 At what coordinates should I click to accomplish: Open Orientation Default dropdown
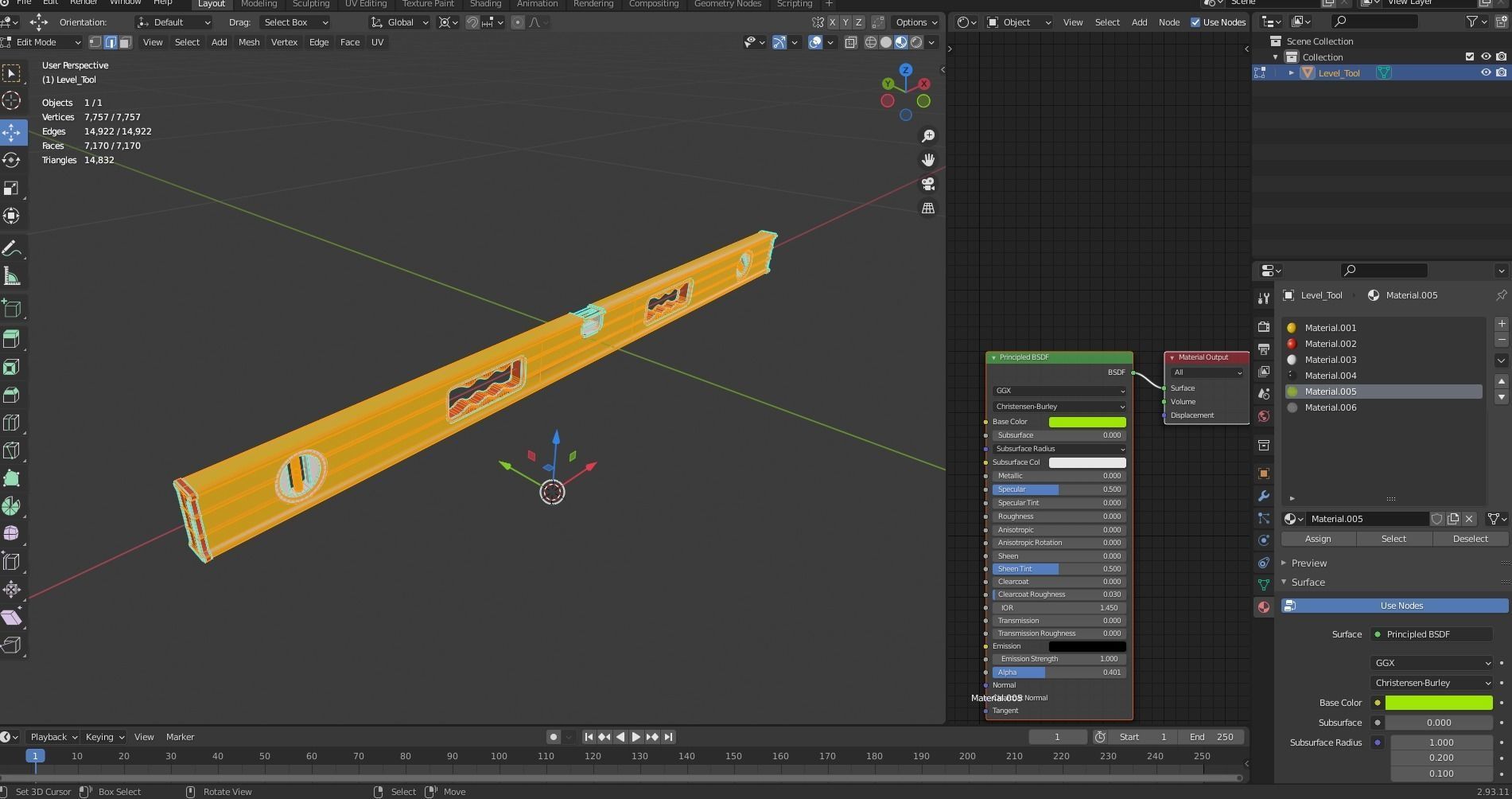173,22
